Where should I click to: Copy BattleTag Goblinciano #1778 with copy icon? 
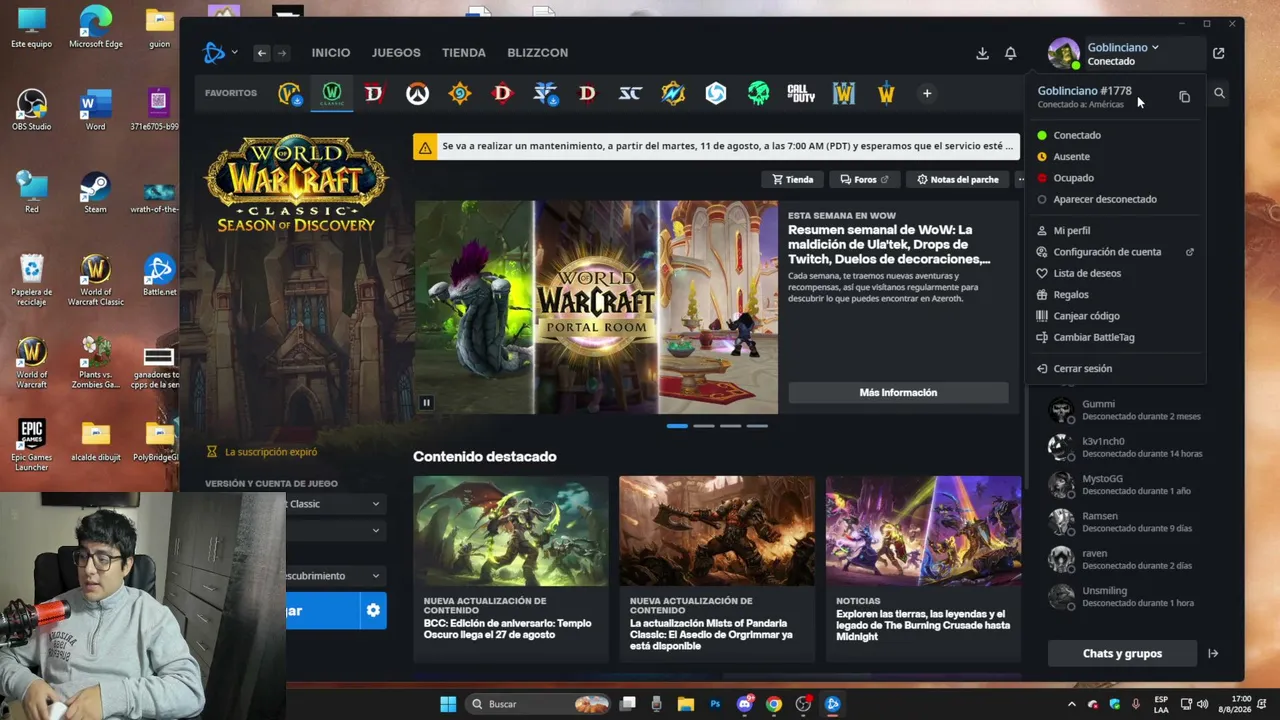1184,97
